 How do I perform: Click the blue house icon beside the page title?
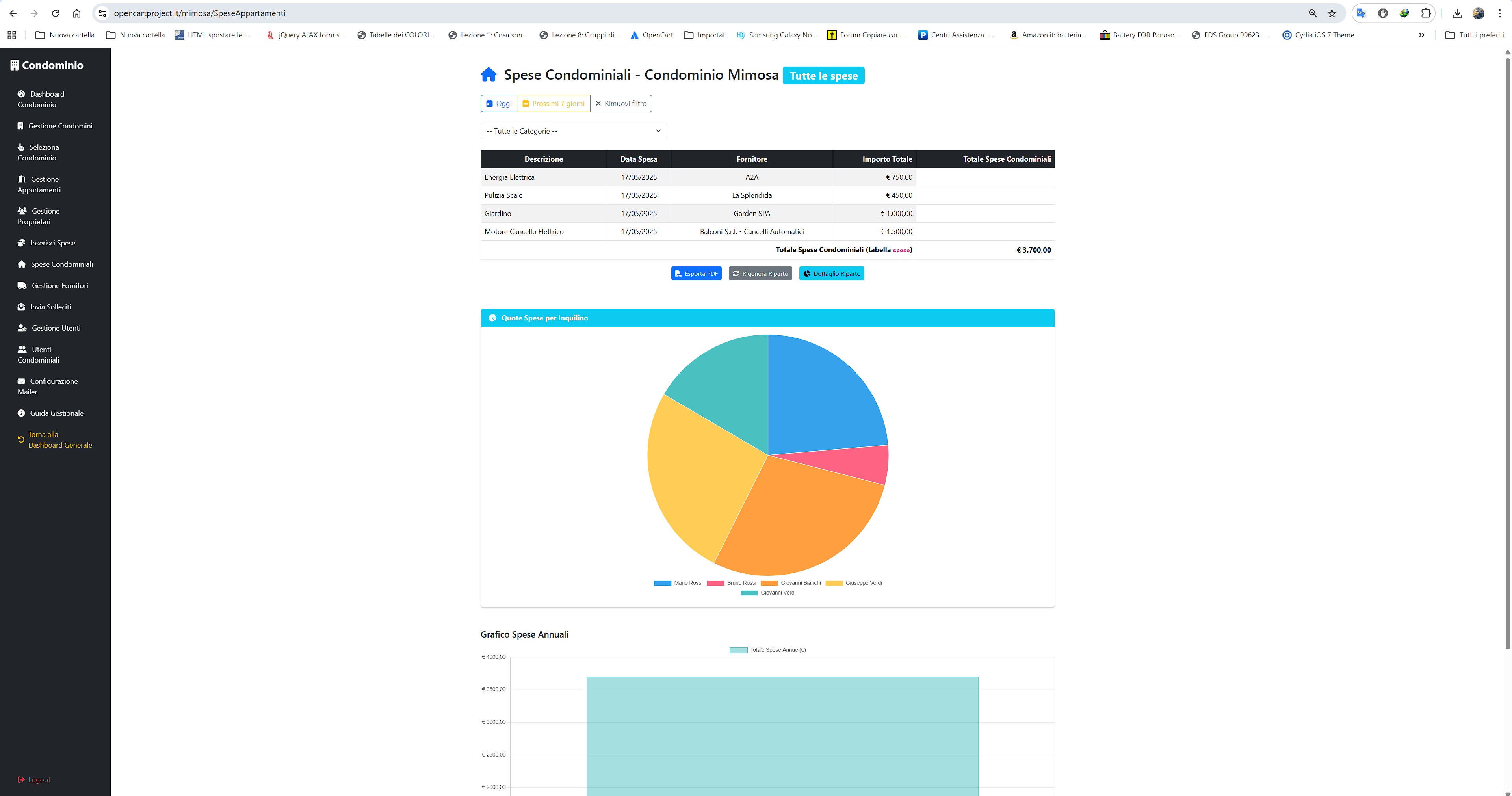pos(489,75)
